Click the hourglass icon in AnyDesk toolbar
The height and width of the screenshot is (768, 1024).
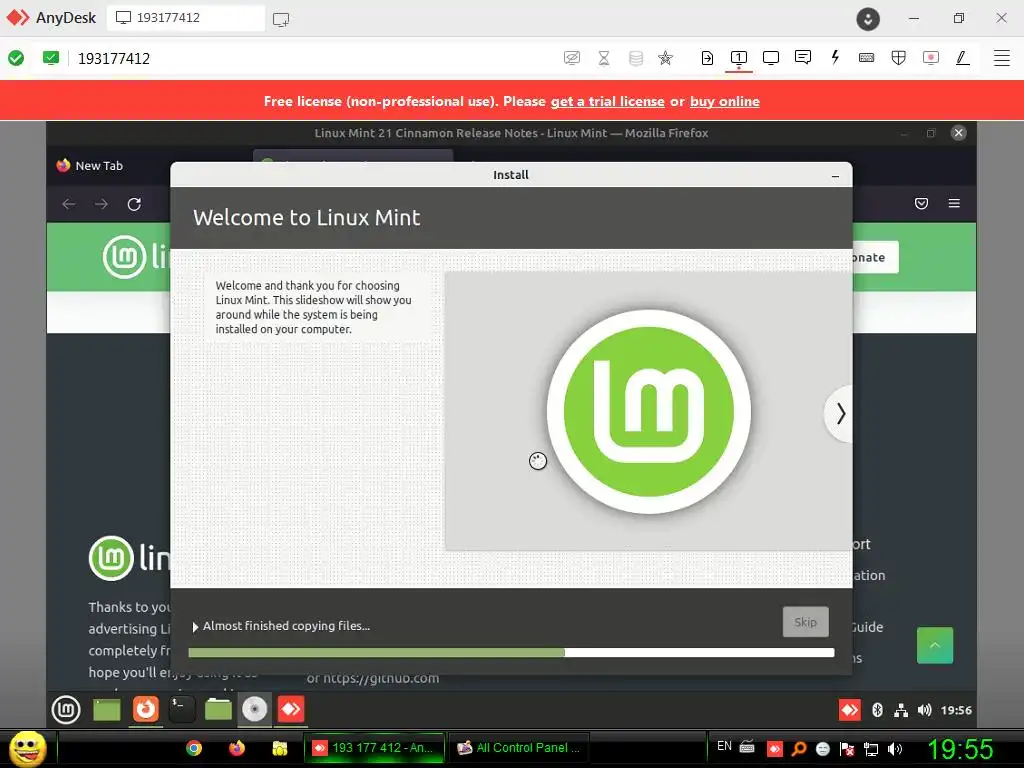(604, 58)
